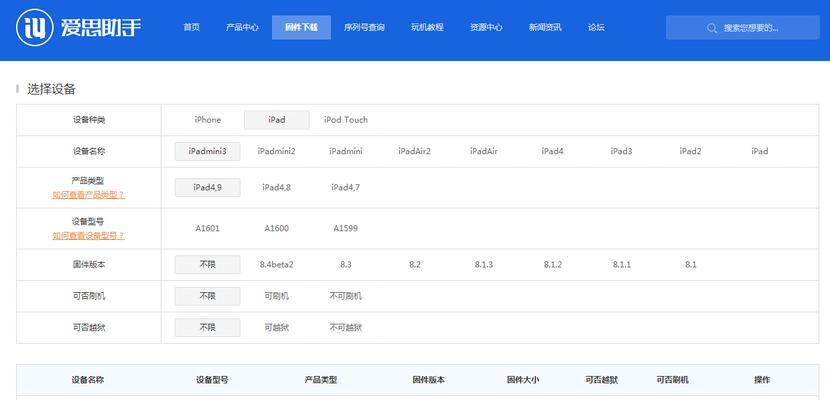Open the 资源中心 nav item
This screenshot has width=830, height=400.
tap(486, 28)
